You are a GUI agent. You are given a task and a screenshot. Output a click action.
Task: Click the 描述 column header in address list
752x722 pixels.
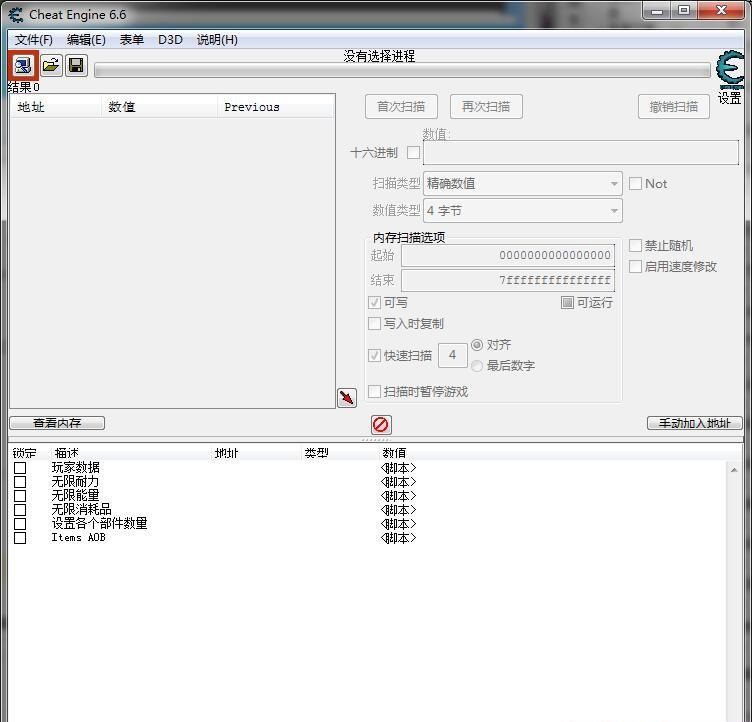point(130,452)
